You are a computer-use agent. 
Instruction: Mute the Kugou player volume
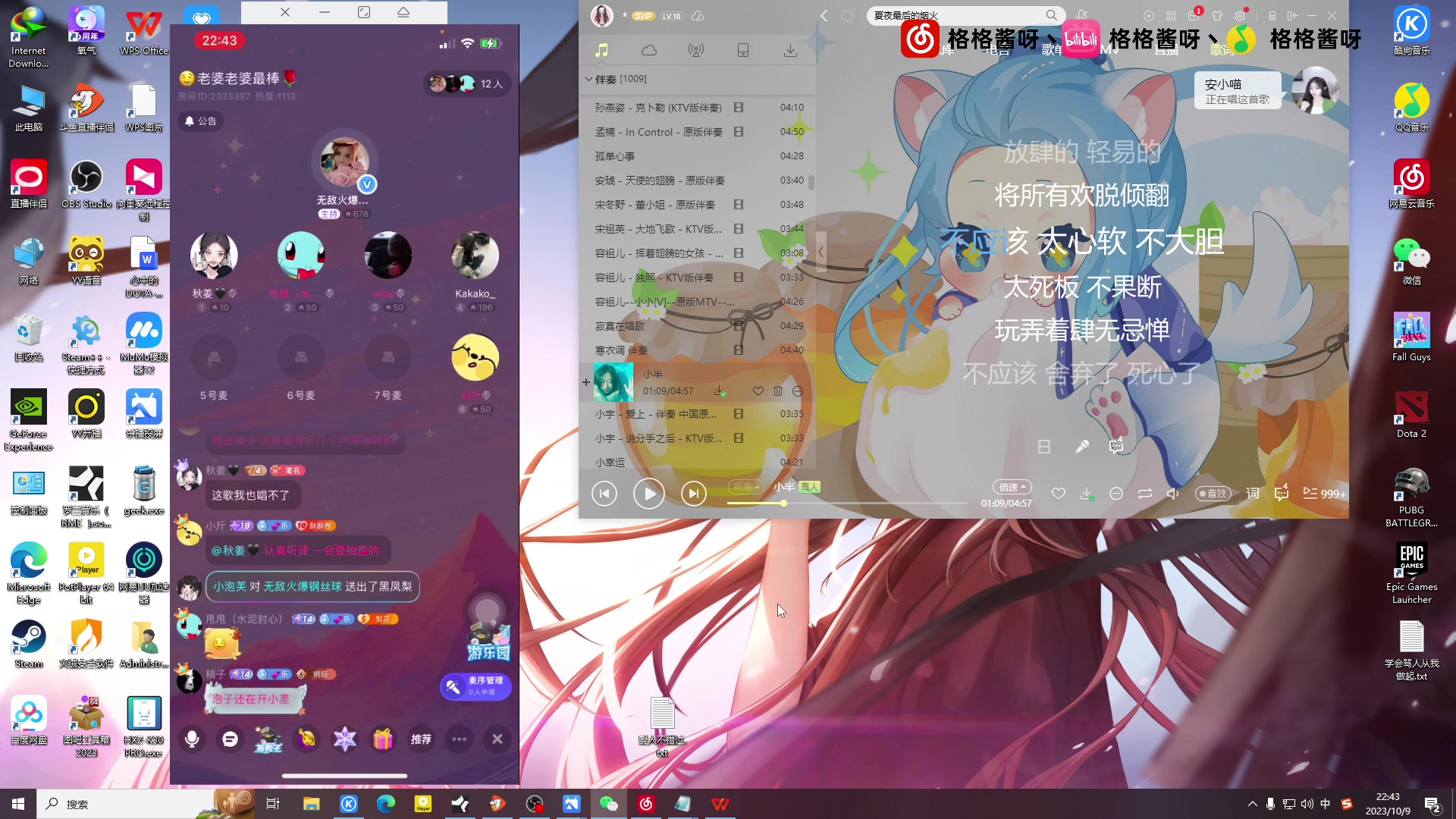[1172, 494]
